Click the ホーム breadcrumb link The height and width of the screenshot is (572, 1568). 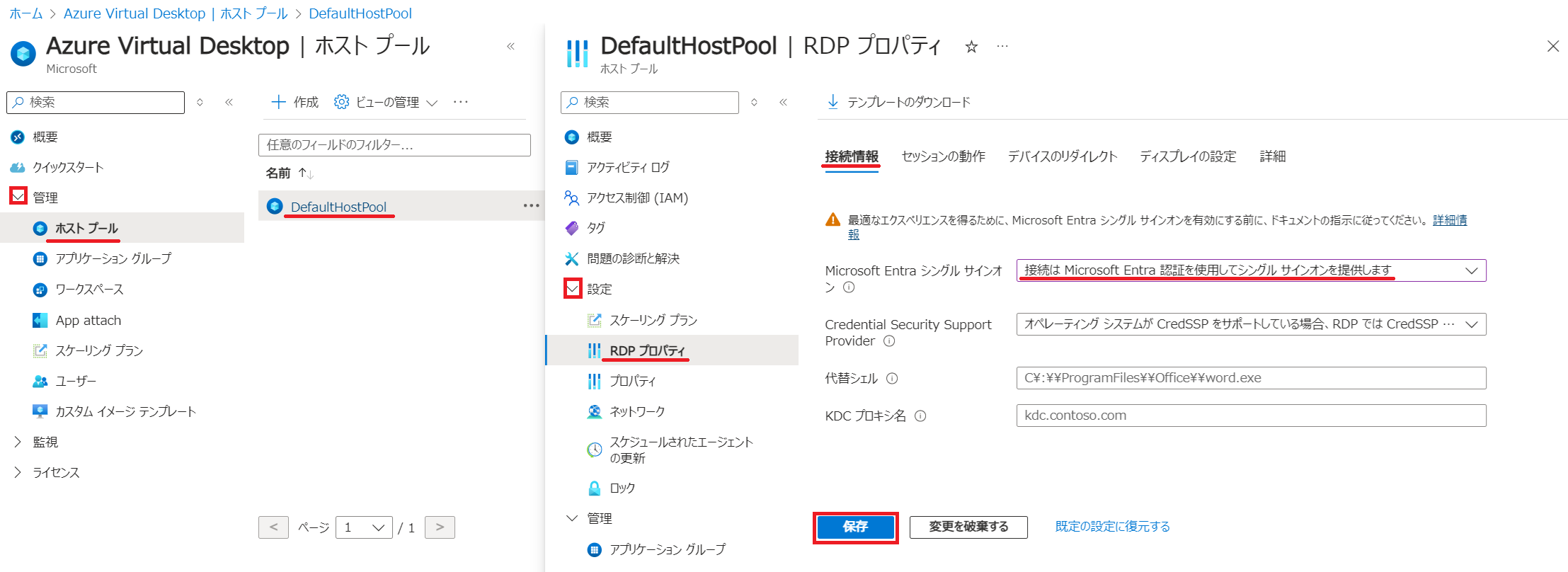[26, 13]
